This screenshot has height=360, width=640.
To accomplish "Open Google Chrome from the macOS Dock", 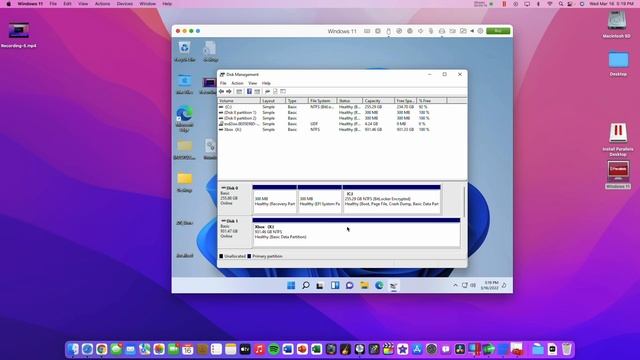I will tap(102, 349).
